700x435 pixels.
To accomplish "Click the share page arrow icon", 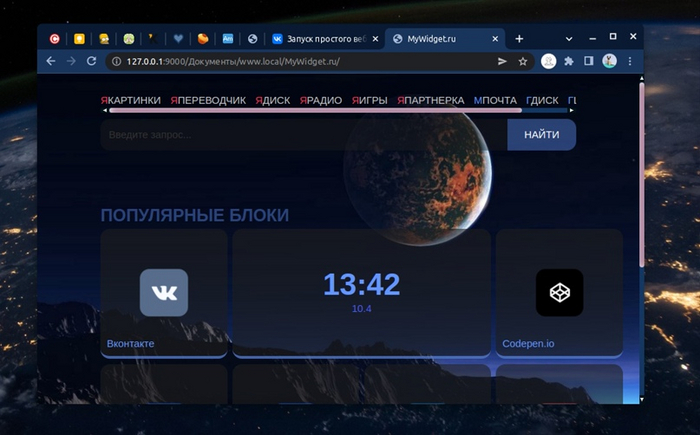I will pyautogui.click(x=502, y=61).
